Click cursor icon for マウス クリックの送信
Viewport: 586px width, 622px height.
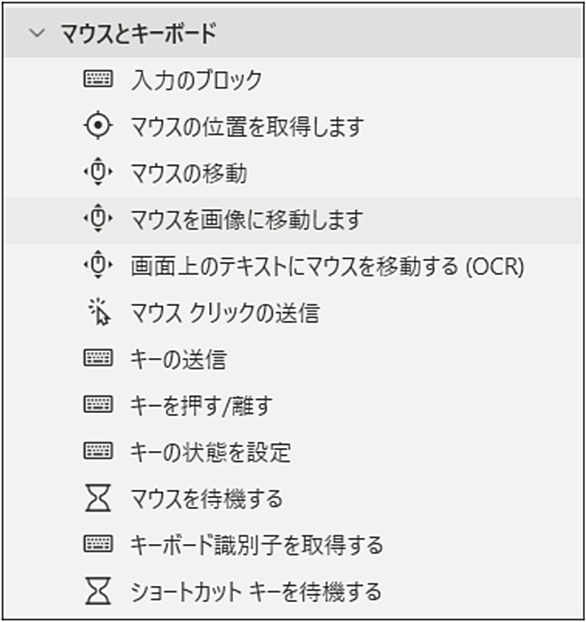(99, 312)
